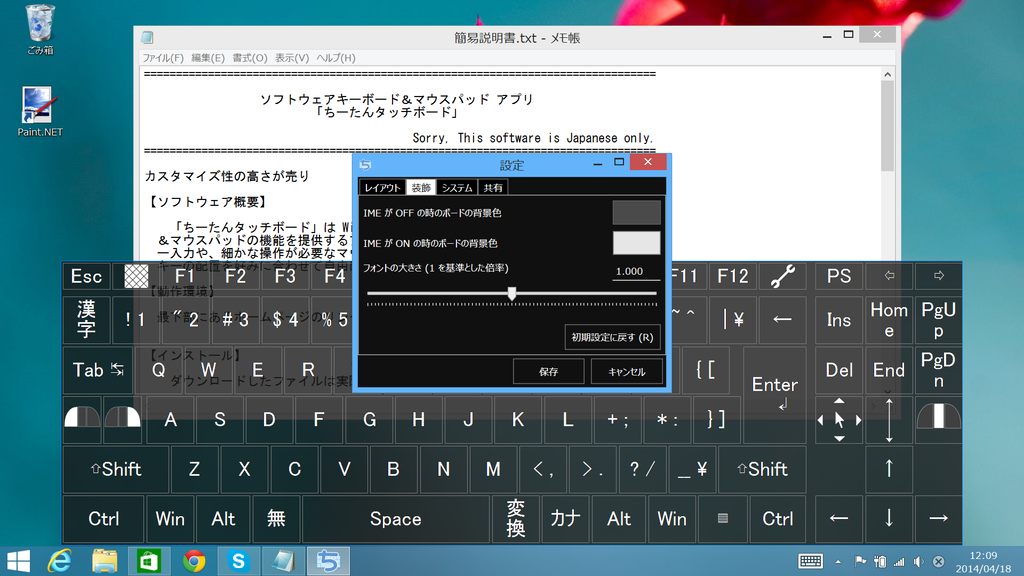
Task: Launch Chrome from taskbar
Action: click(194, 561)
